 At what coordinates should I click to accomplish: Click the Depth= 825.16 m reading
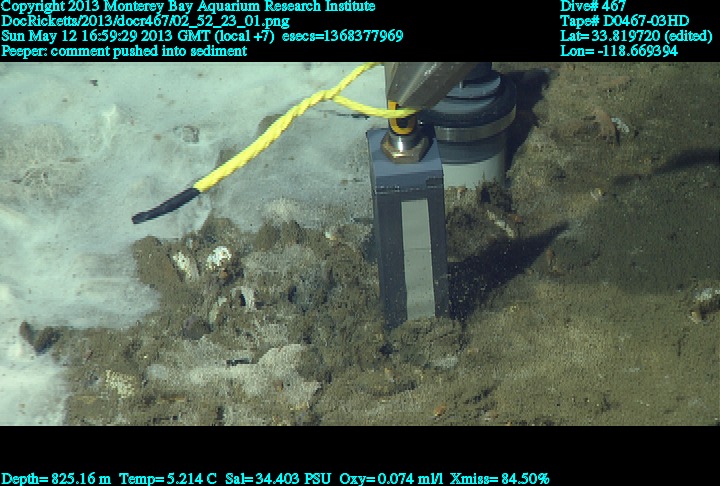[56, 479]
